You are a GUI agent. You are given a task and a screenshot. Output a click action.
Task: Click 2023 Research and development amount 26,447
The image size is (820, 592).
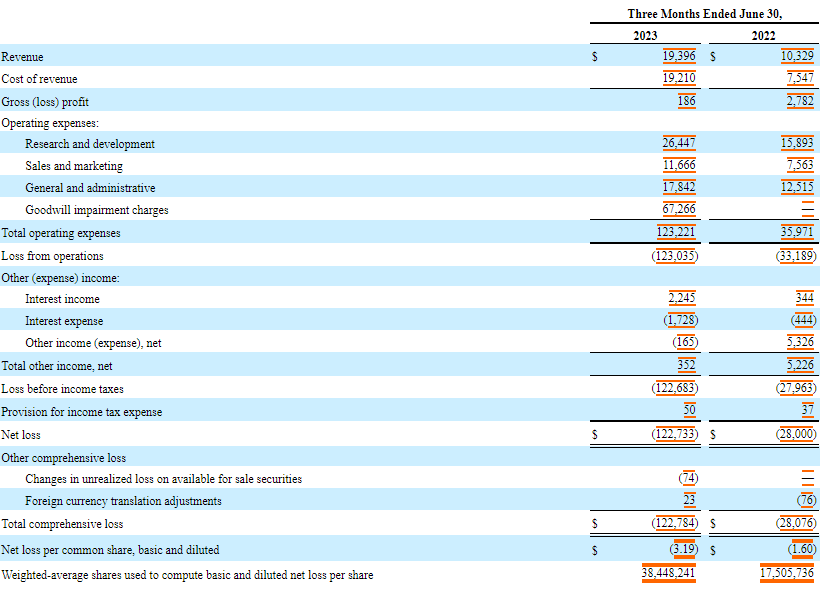click(679, 143)
